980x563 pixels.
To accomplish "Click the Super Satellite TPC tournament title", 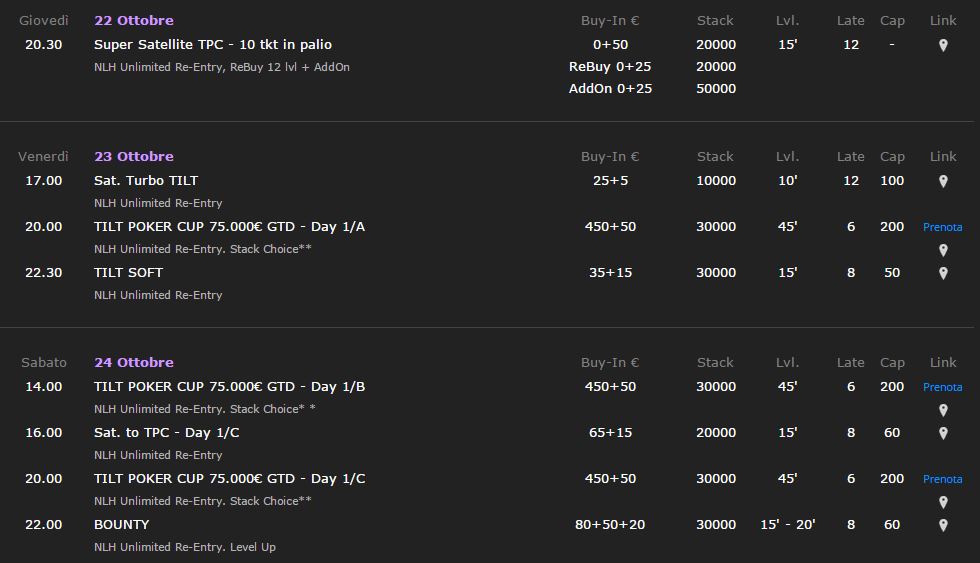I will [212, 44].
